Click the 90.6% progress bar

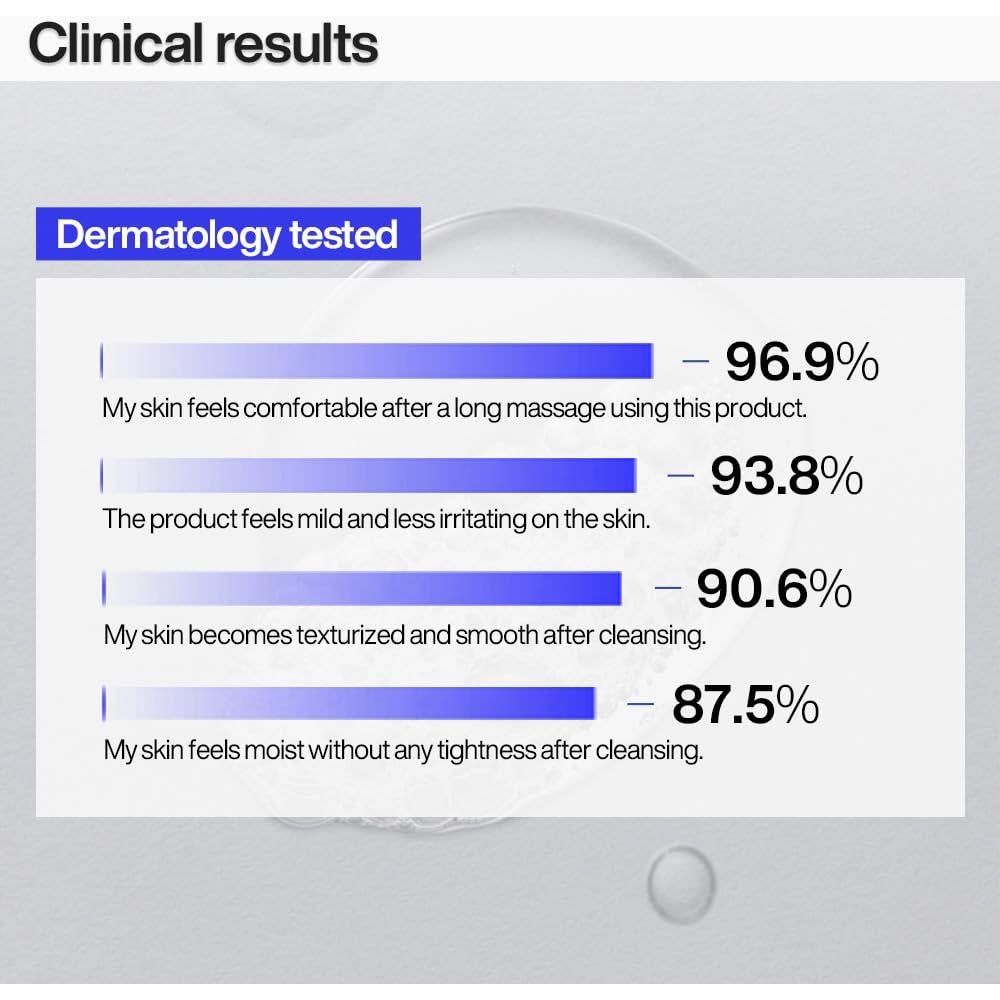362,589
